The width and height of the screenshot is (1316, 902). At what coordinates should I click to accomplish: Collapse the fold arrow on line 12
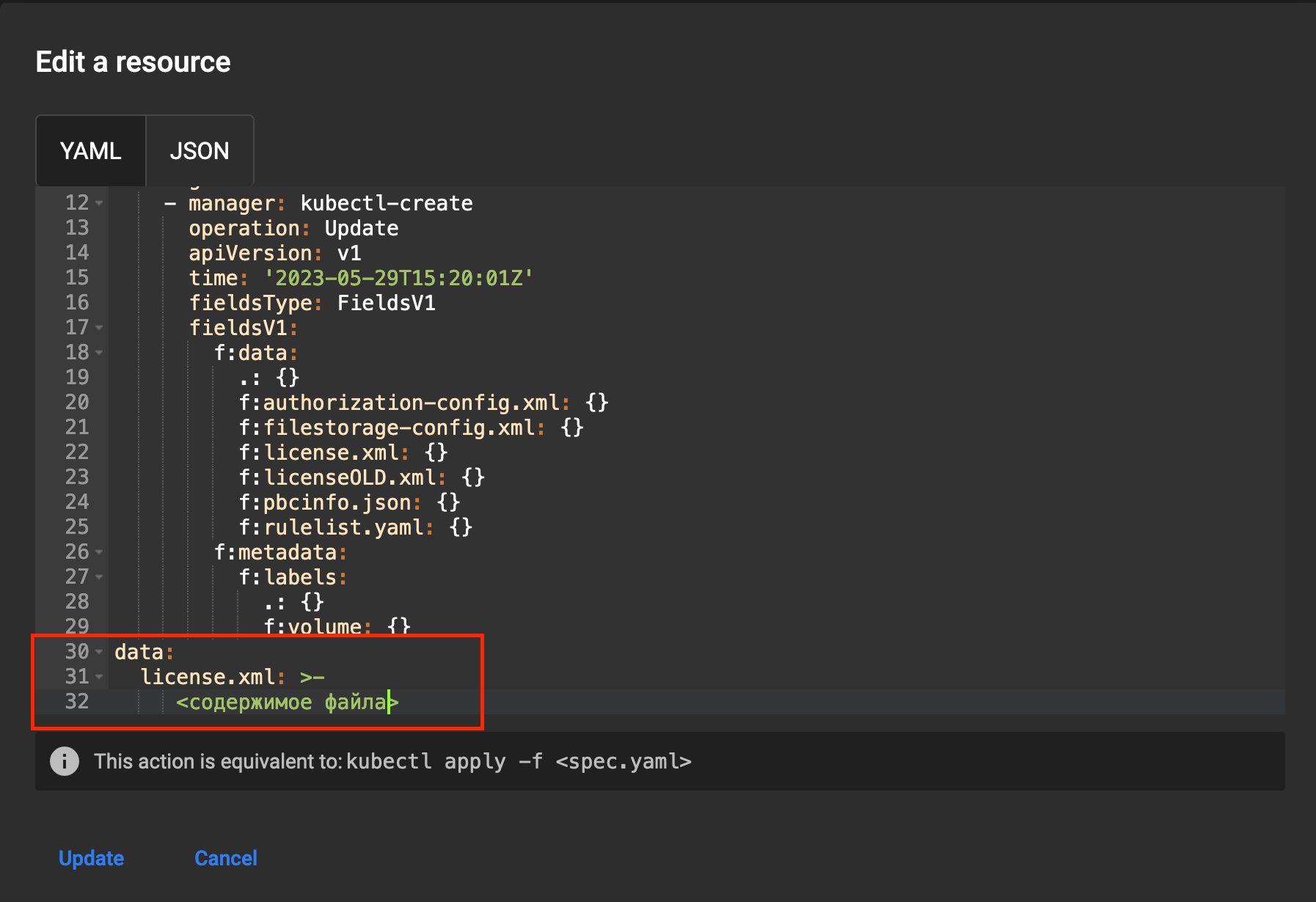coord(99,203)
